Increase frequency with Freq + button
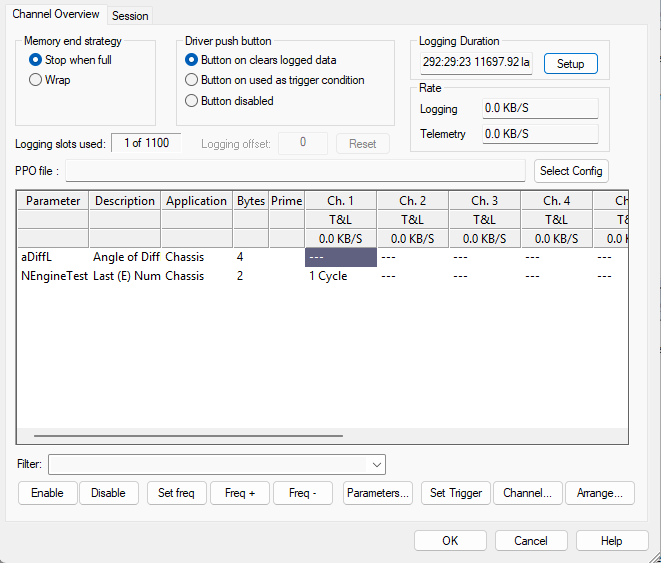This screenshot has height=563, width=661. pyautogui.click(x=240, y=493)
